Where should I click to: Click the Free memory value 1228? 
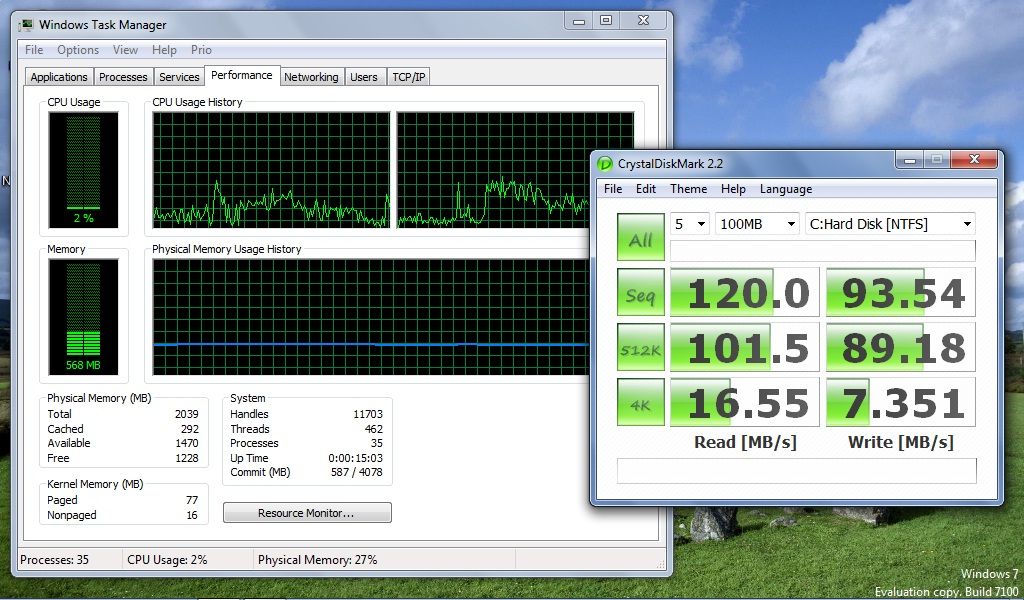187,458
